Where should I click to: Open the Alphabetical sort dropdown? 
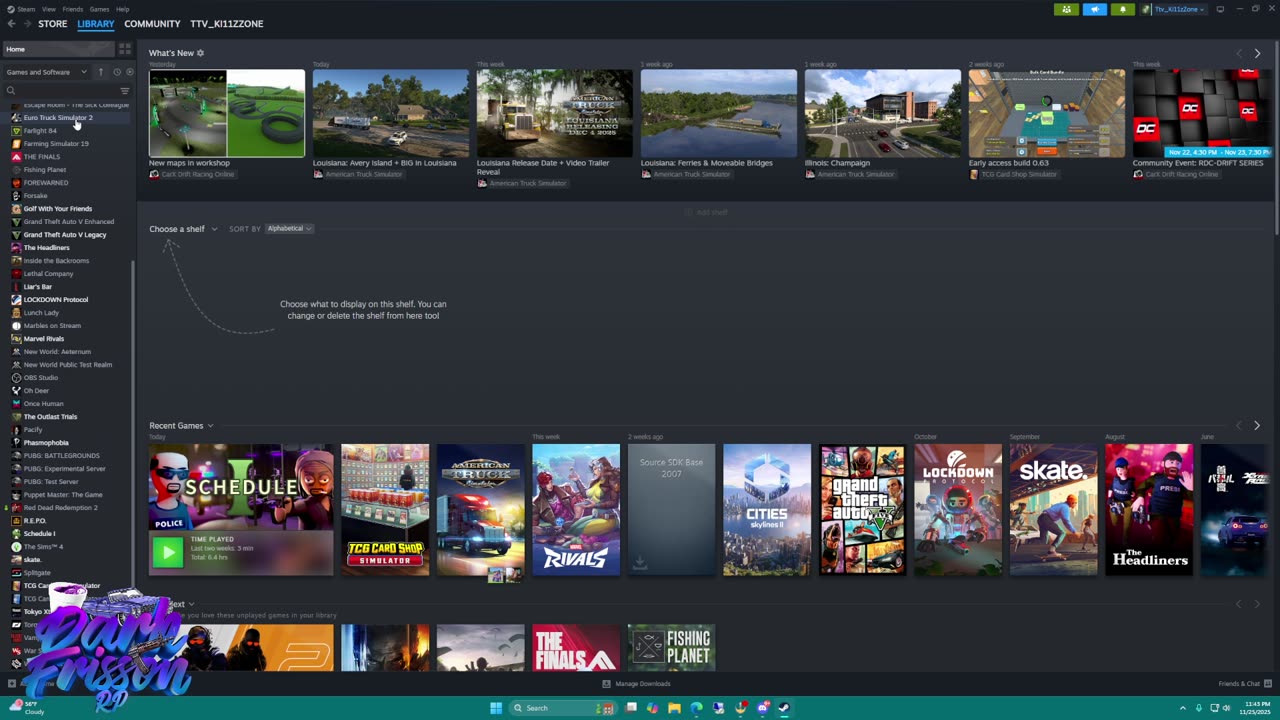coord(290,229)
